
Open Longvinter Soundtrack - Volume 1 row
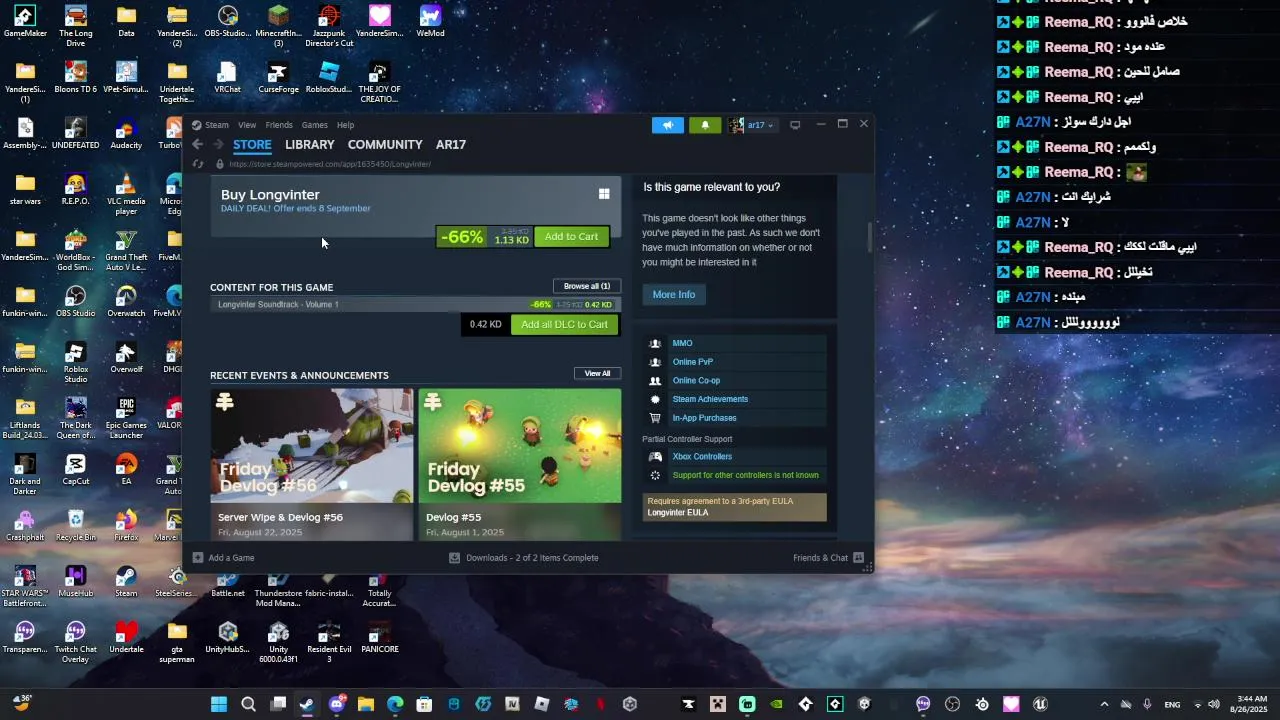click(415, 305)
